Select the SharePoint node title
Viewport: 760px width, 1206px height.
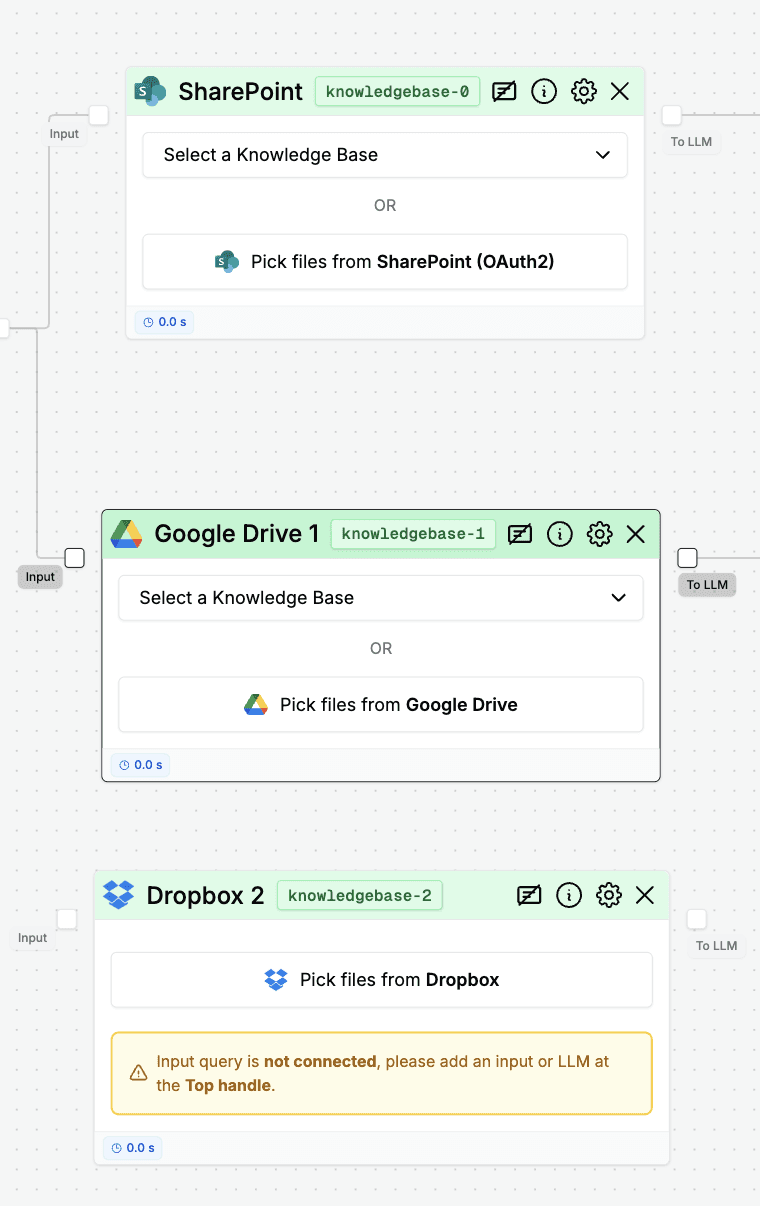(241, 92)
